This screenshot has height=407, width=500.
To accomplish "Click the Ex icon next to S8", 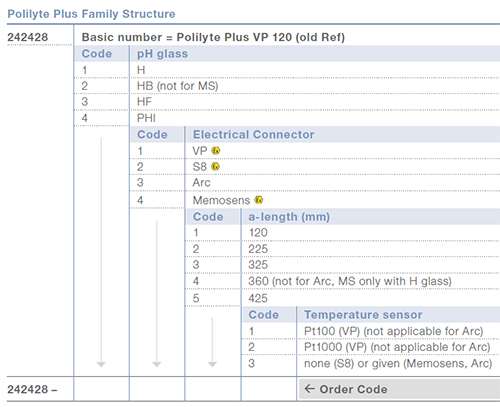I will (215, 166).
